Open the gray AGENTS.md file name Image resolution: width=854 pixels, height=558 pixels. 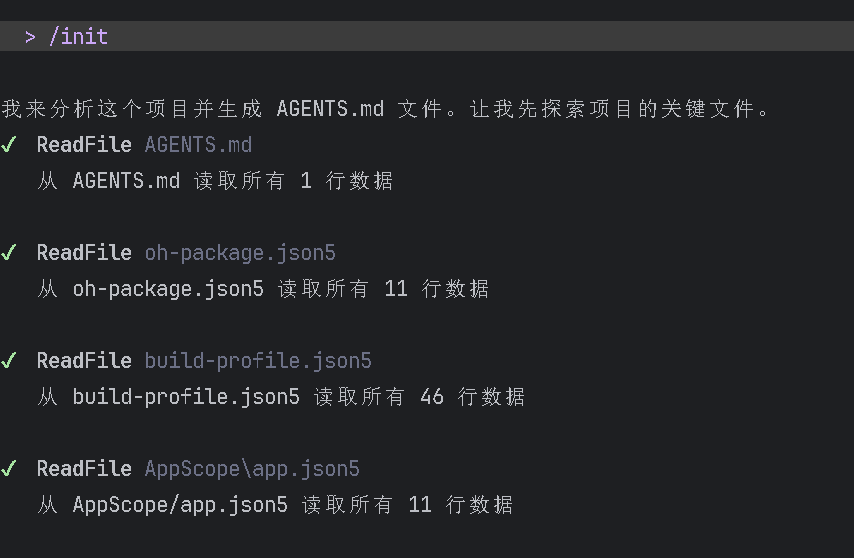[198, 145]
